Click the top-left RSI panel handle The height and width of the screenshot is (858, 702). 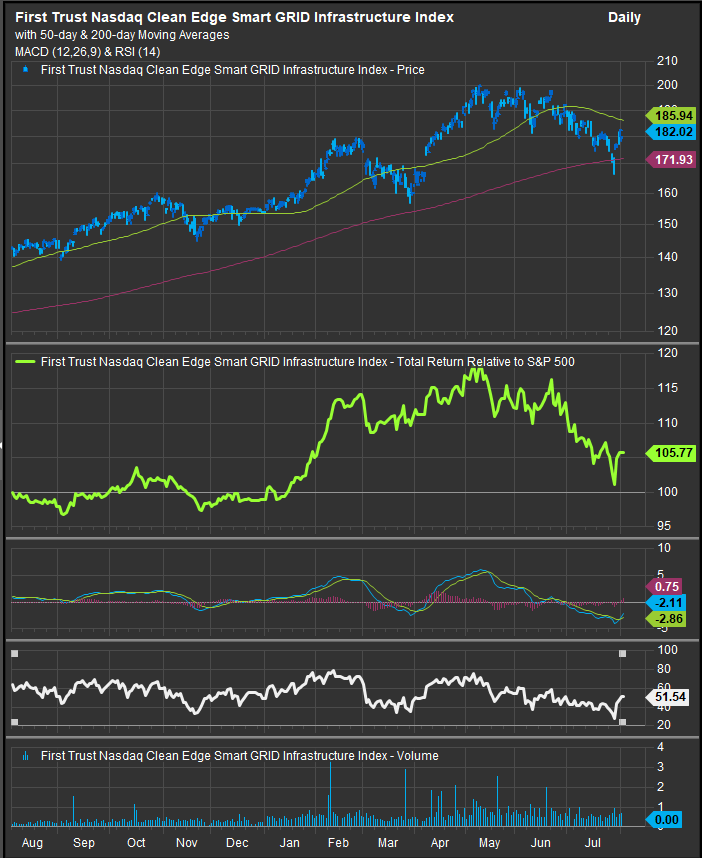coord(15,654)
